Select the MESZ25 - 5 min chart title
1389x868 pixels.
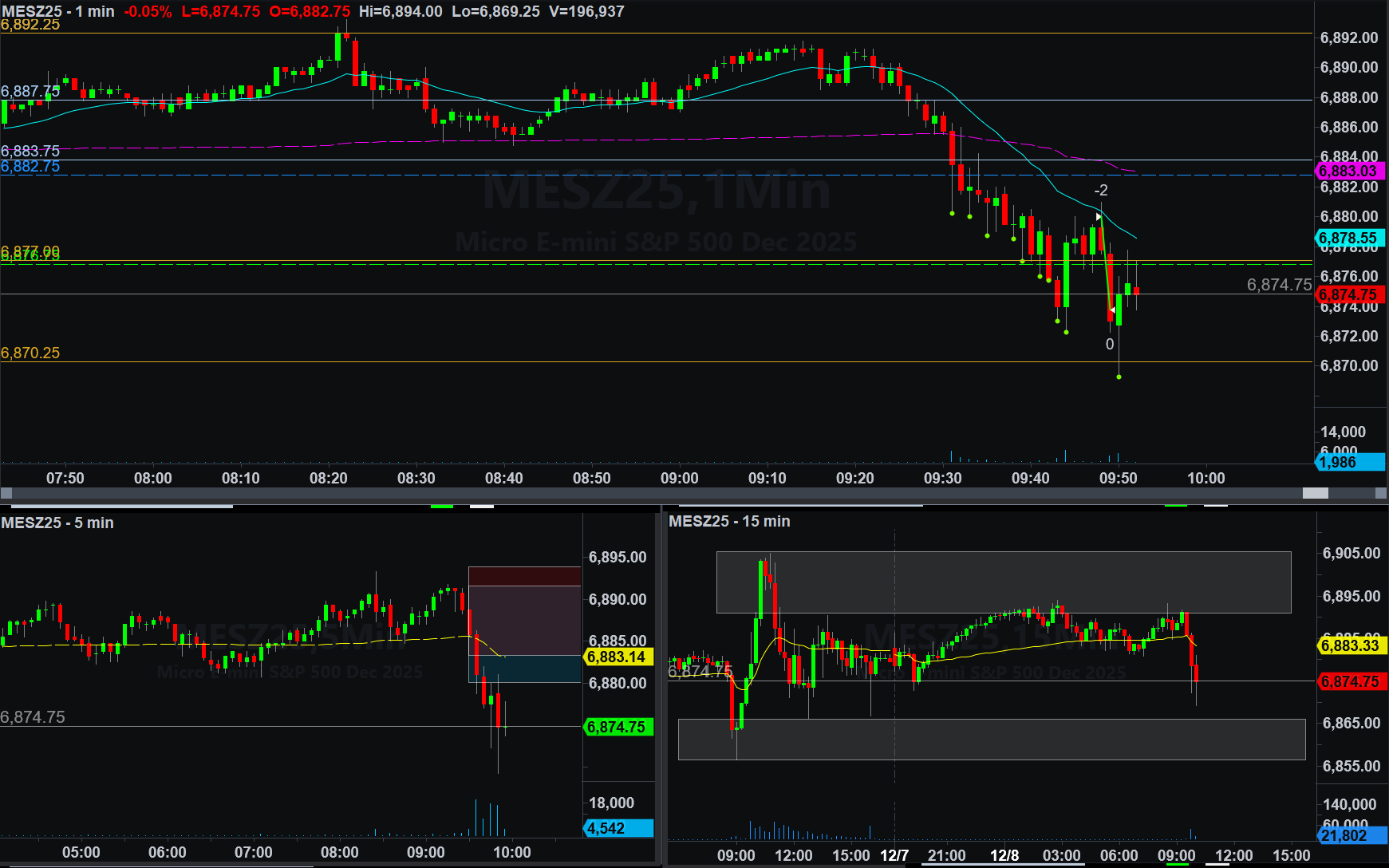57,523
